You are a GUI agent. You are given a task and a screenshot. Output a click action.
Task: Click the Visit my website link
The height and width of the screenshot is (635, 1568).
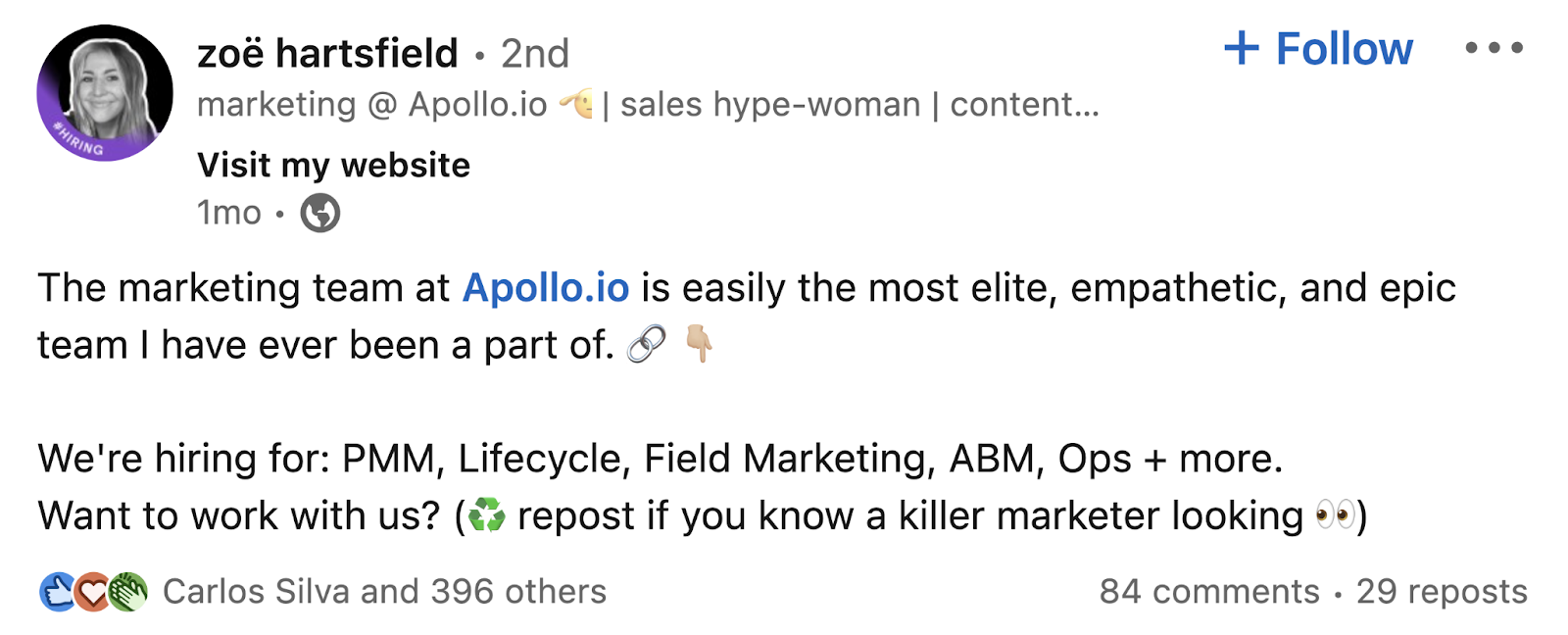(333, 165)
